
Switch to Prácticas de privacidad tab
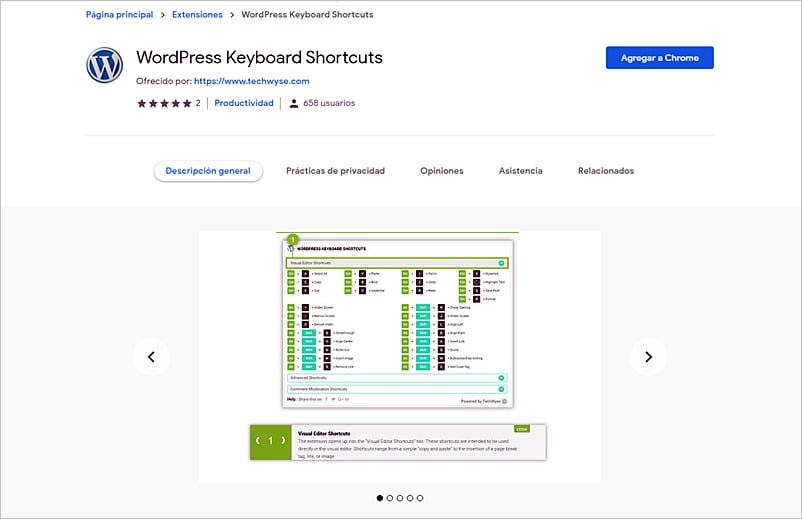(x=335, y=171)
